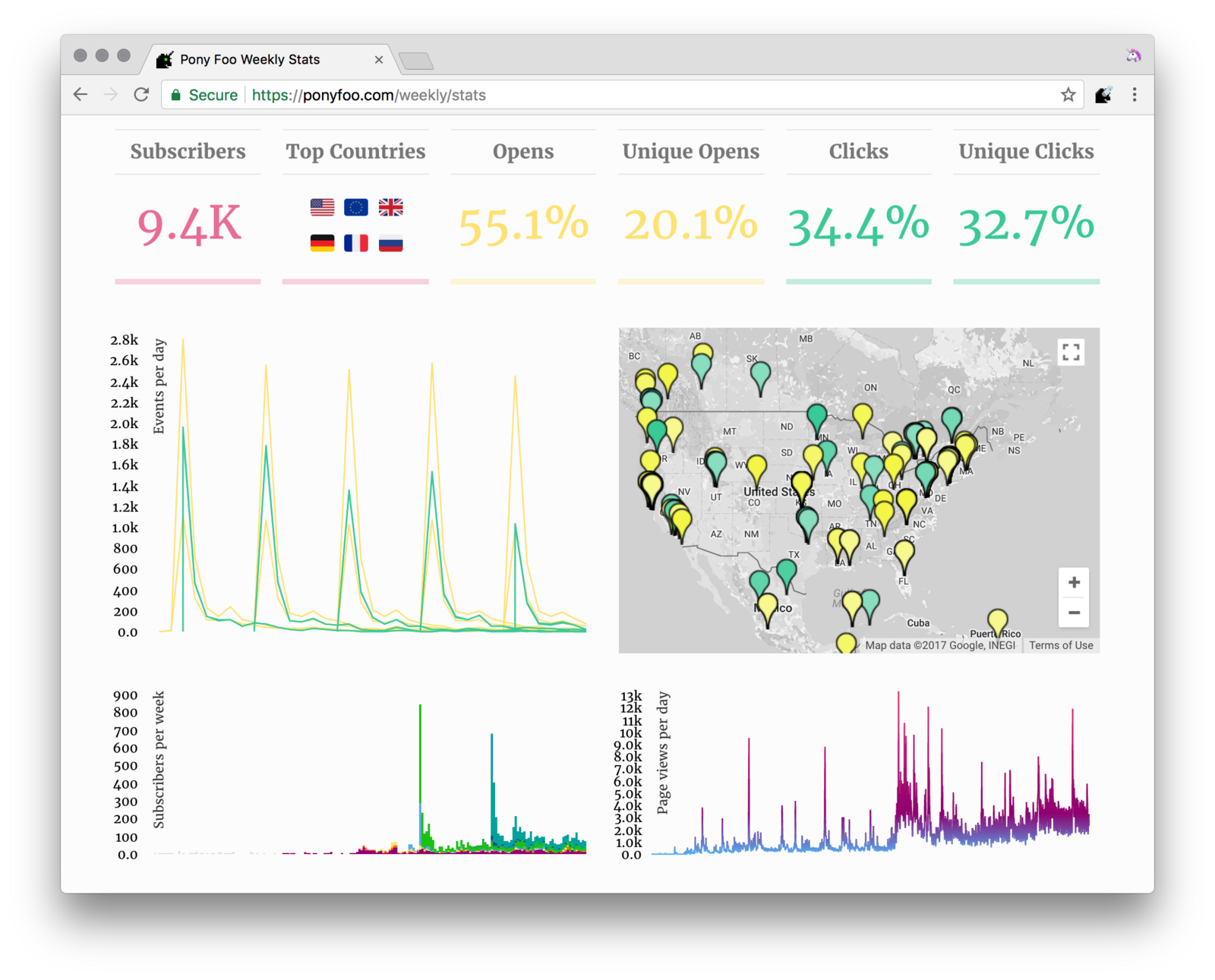Click the Puerto Rico map pin
The image size is (1215, 980).
[997, 622]
